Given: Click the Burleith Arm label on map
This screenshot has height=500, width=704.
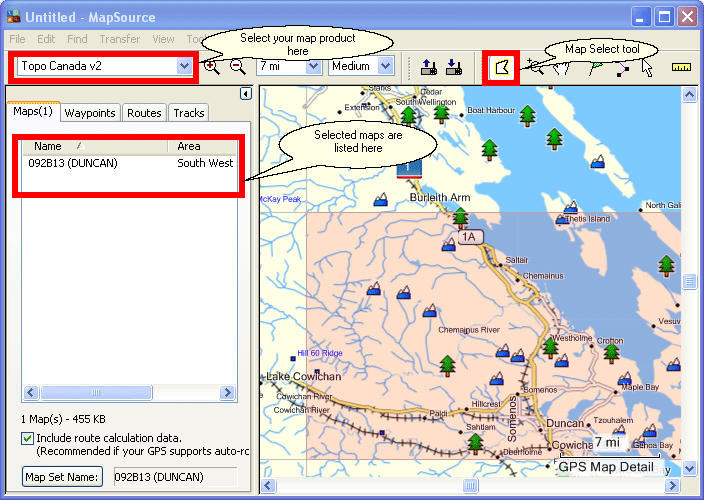Looking at the screenshot, I should 440,197.
